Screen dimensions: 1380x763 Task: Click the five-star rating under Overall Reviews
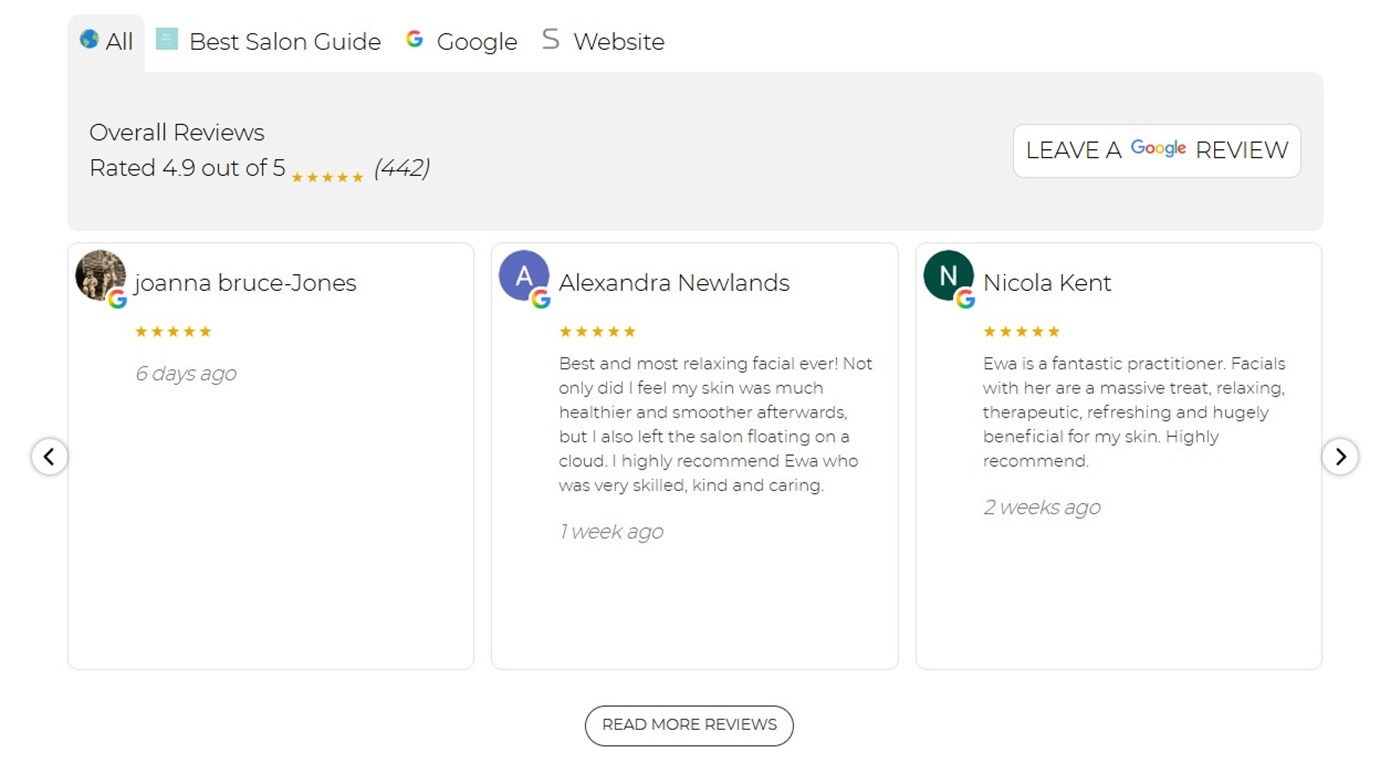pyautogui.click(x=327, y=176)
